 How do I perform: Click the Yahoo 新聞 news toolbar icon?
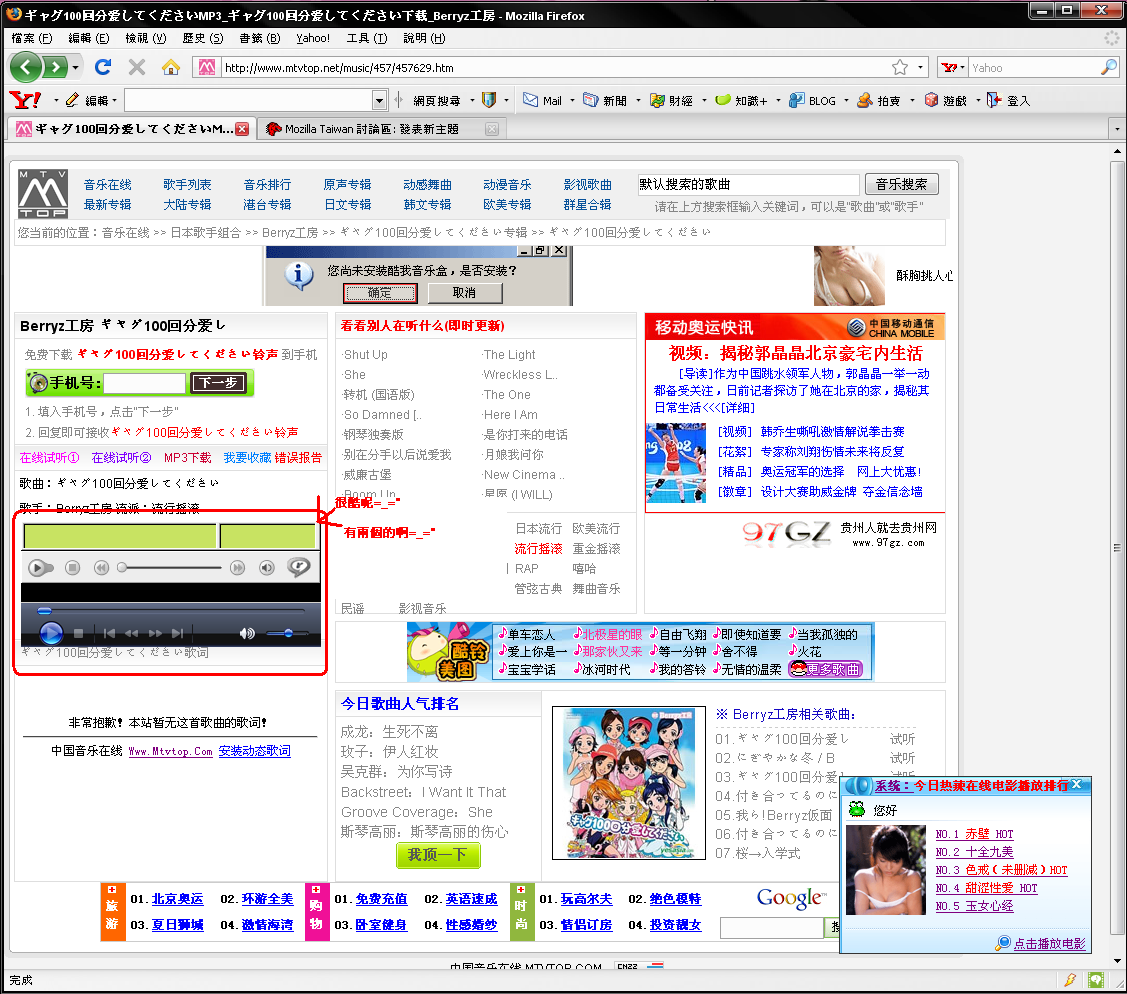click(605, 100)
